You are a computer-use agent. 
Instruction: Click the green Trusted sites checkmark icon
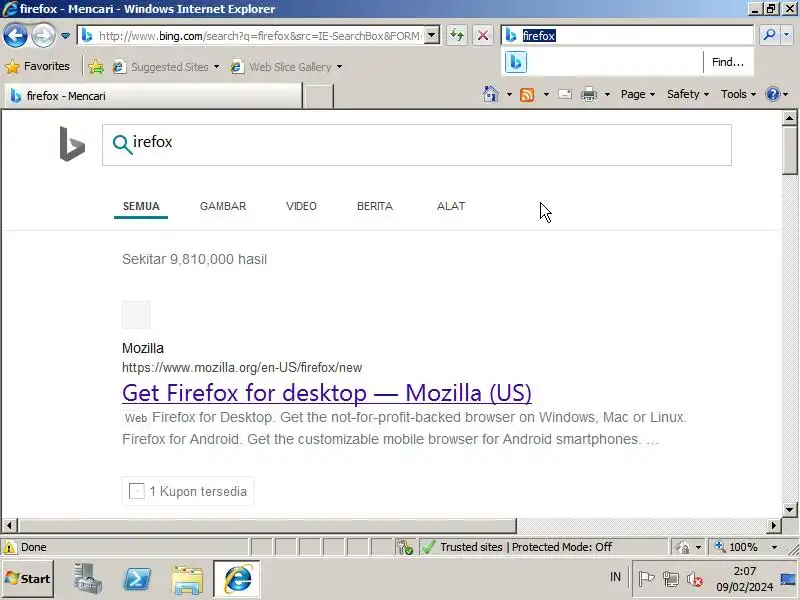point(429,547)
